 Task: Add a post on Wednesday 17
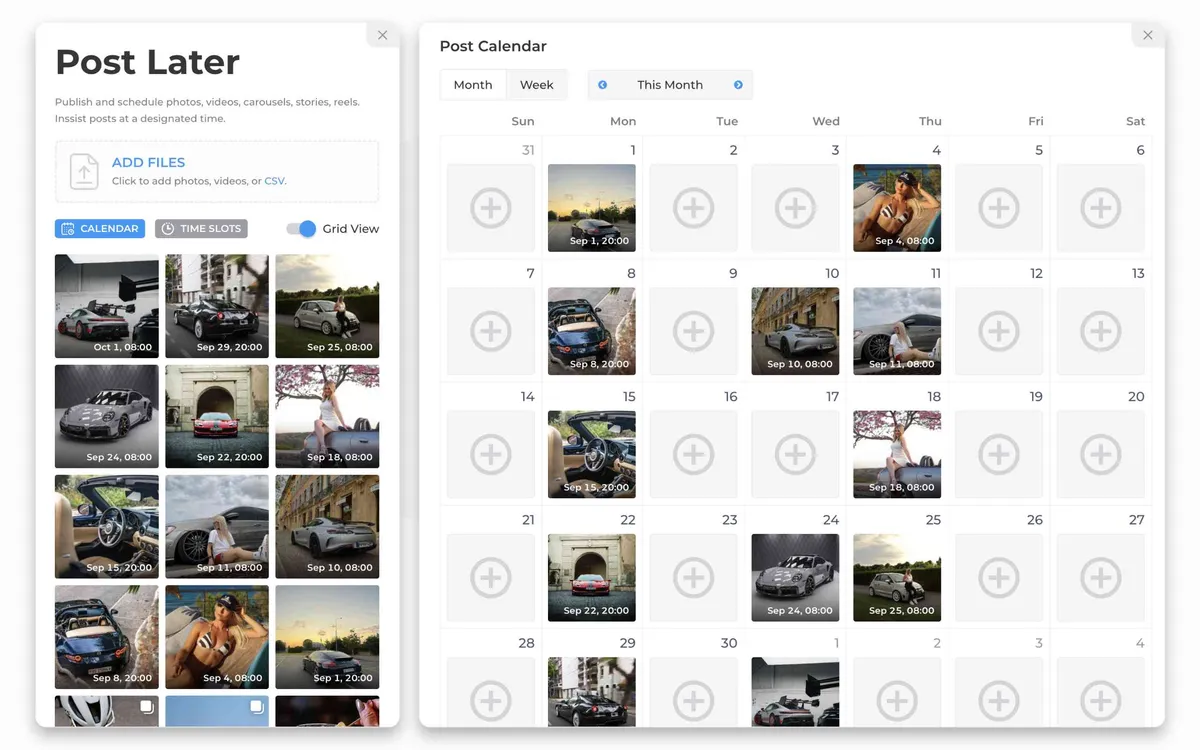(795, 454)
